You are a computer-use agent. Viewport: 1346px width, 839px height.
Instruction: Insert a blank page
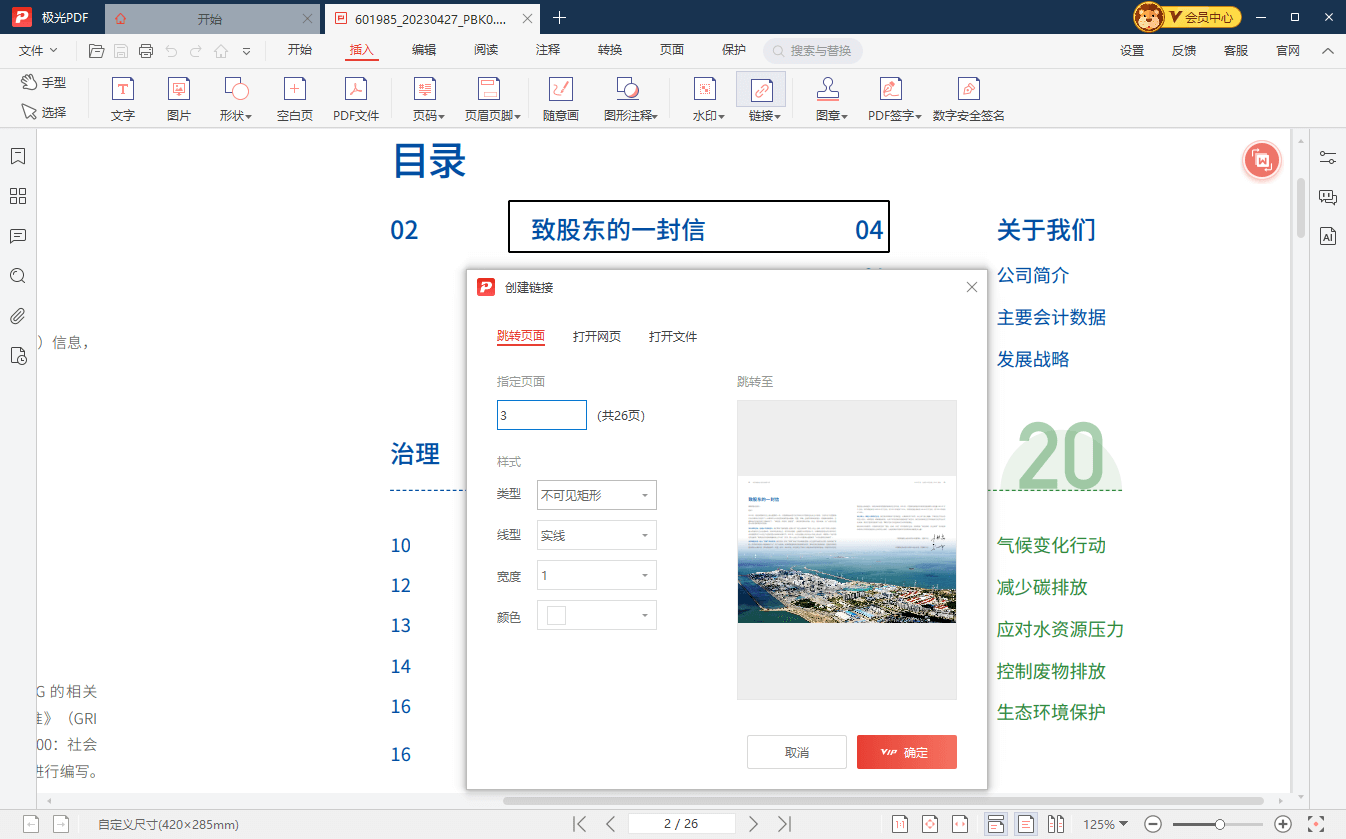[x=295, y=99]
